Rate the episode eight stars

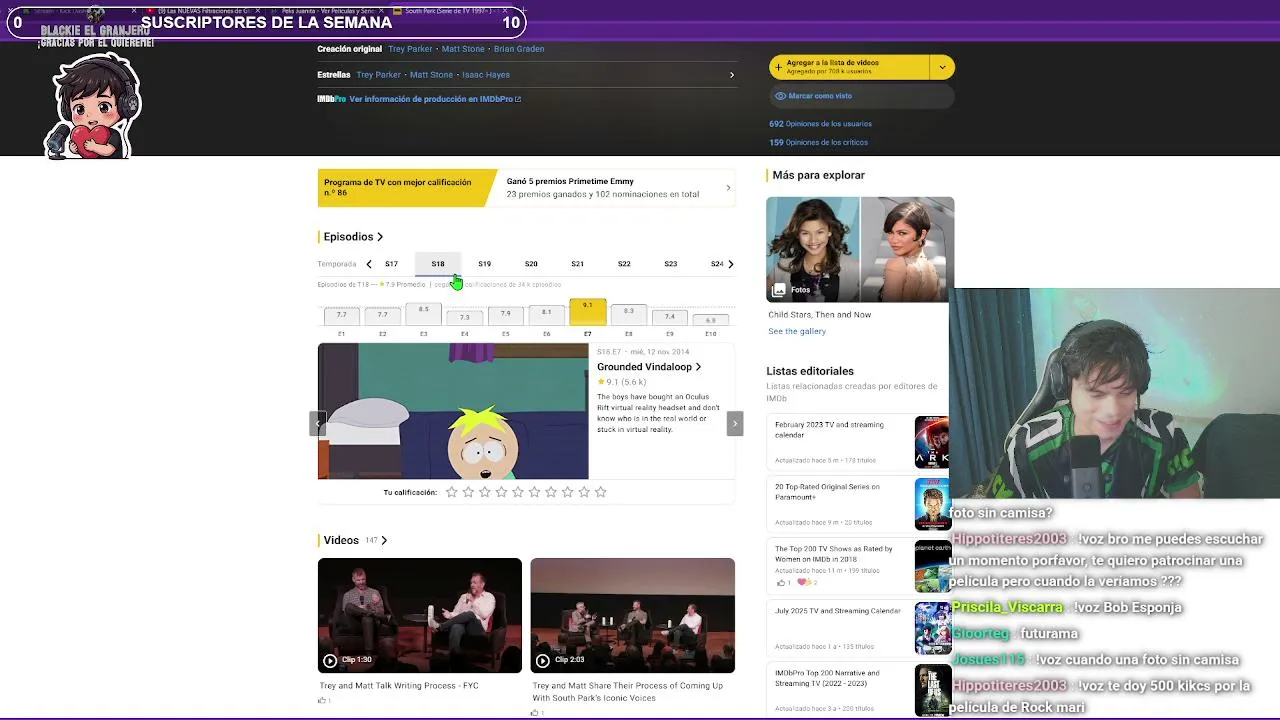point(568,492)
